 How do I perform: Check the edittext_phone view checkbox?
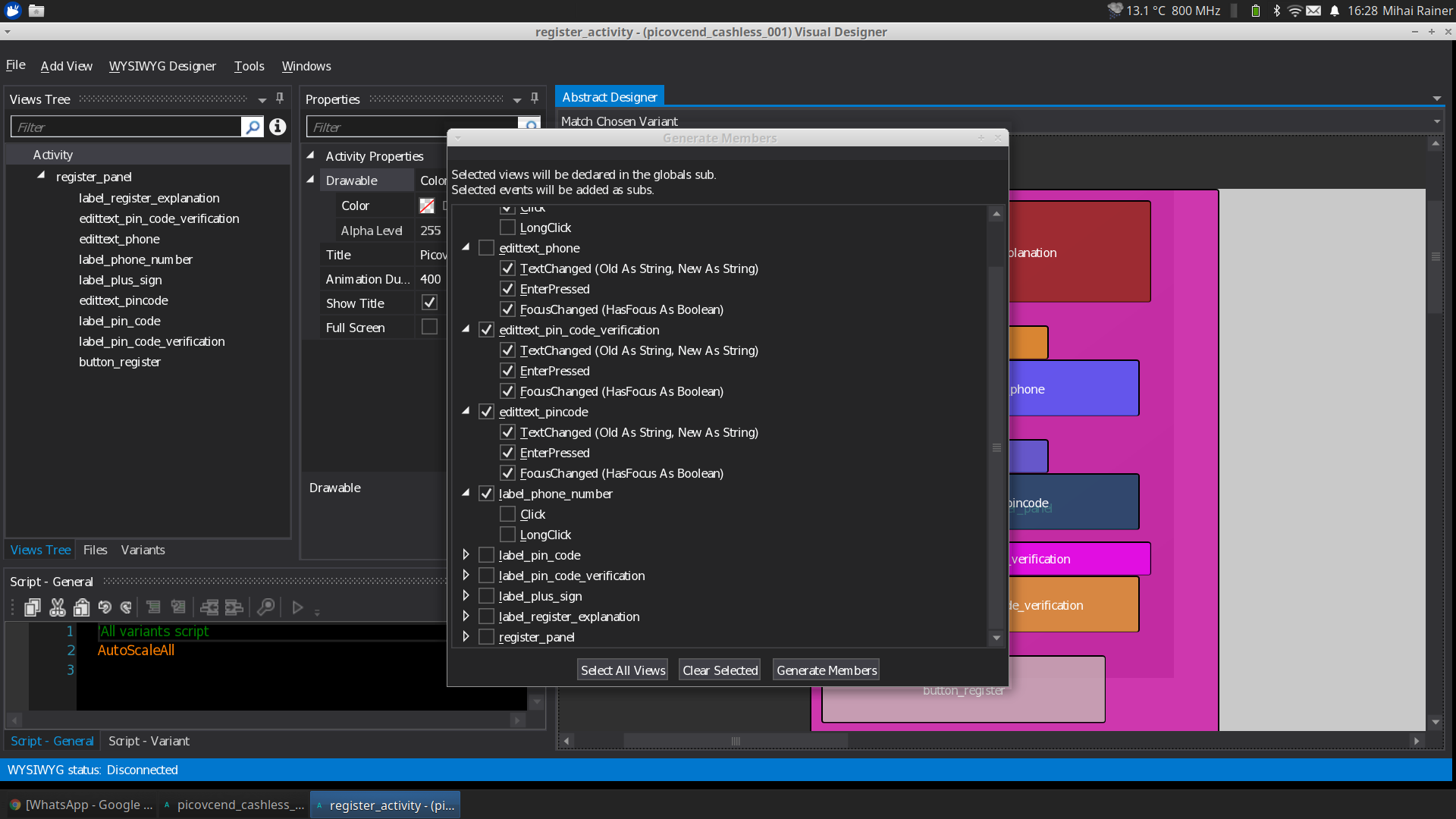[x=486, y=248]
